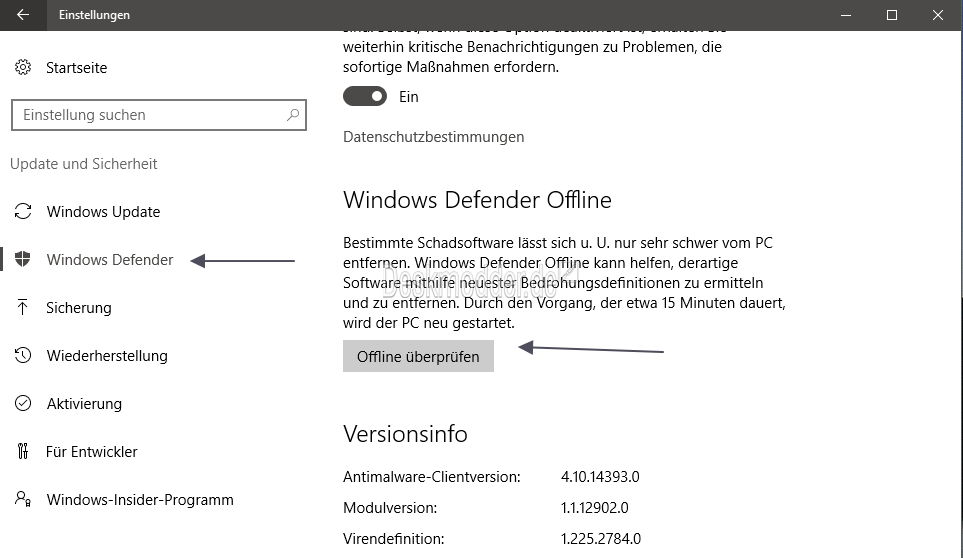Go to Startseite
This screenshot has height=558, width=963.
click(77, 68)
